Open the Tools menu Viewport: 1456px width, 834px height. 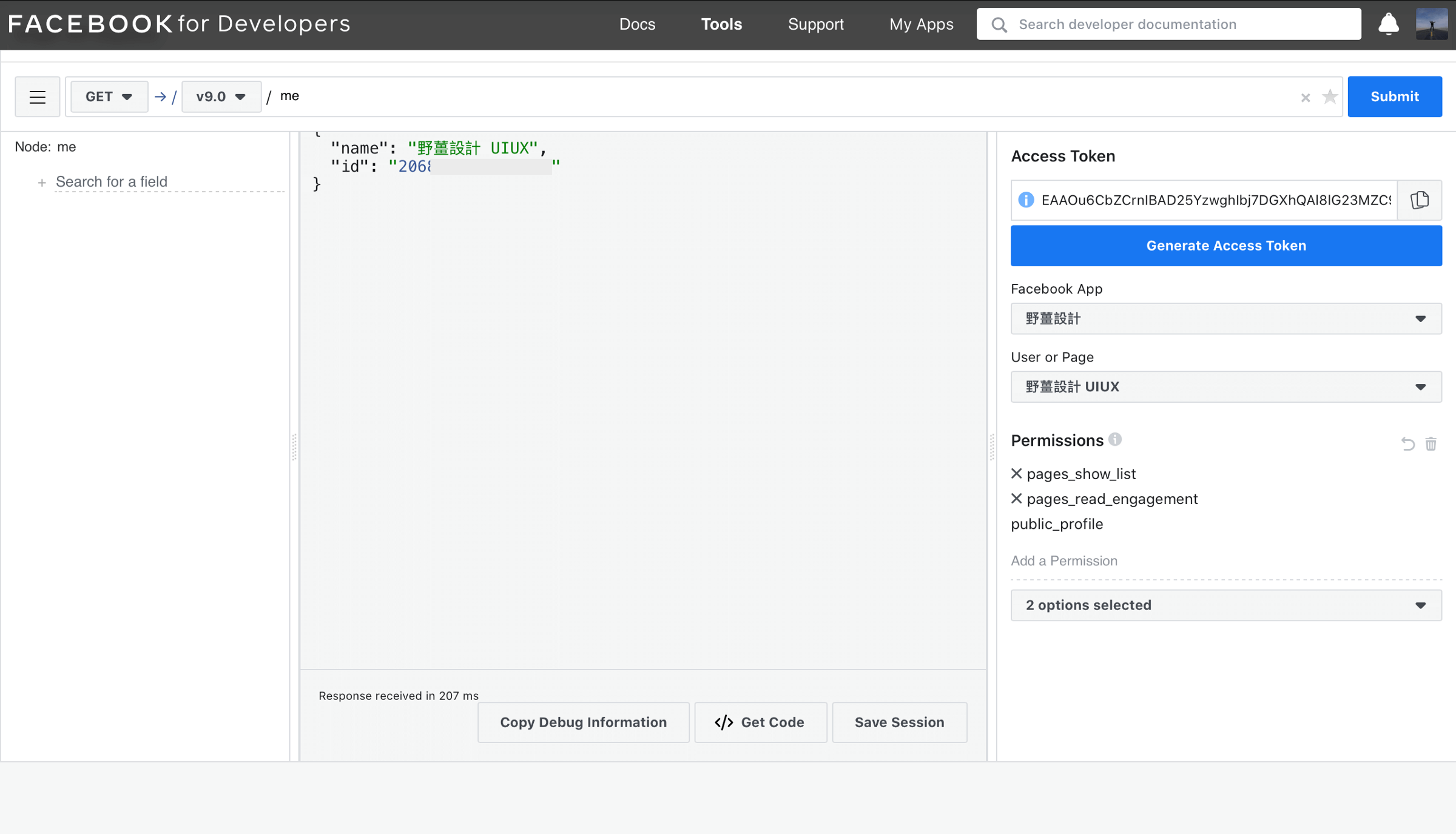[721, 24]
